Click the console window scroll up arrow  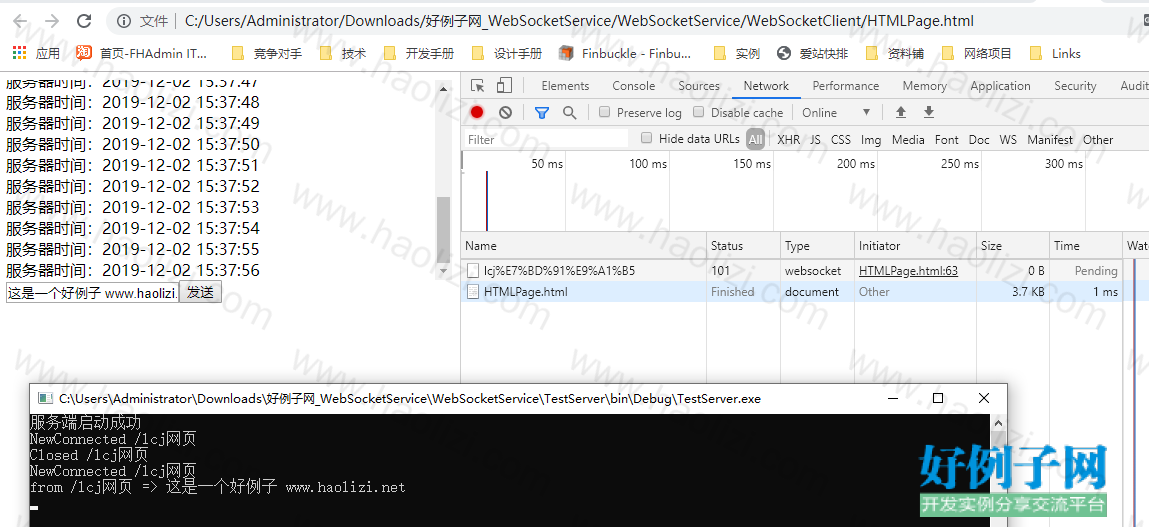pos(997,423)
